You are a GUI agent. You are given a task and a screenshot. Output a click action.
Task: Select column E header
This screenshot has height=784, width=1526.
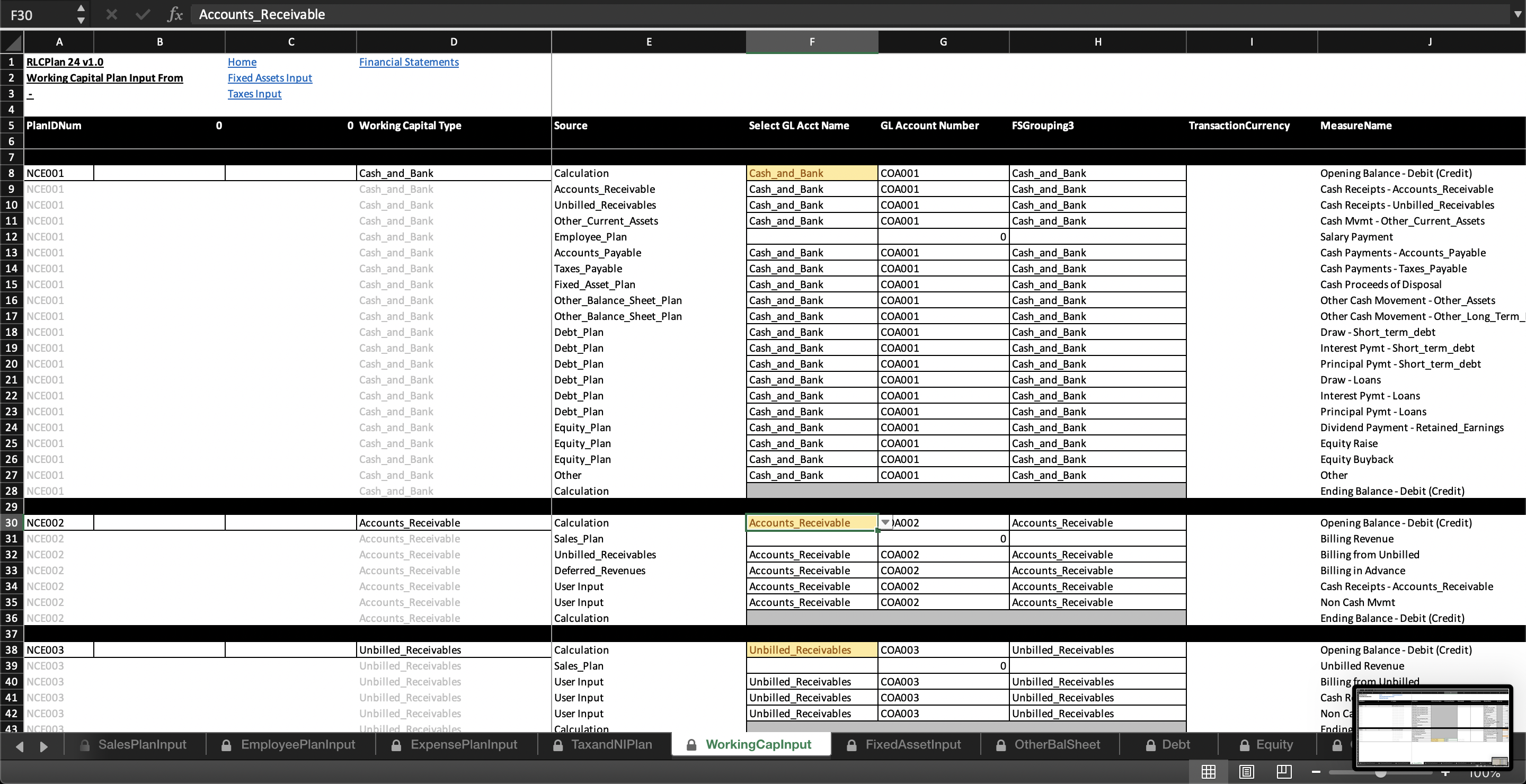click(x=649, y=42)
